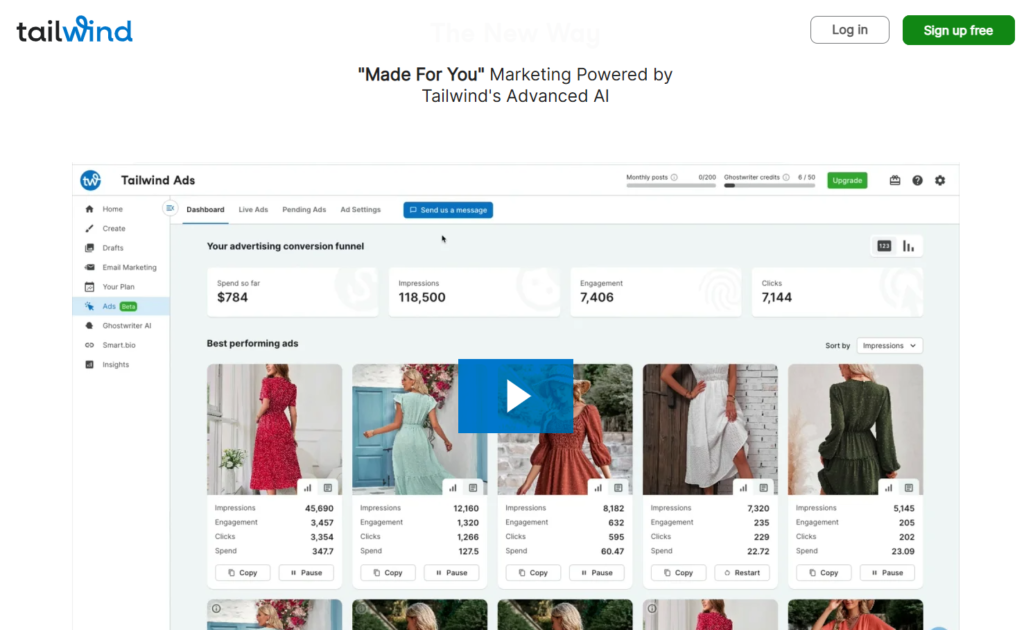Click the Ghostwriter credits info icon
Screen dimensions: 1024x630
click(x=786, y=177)
